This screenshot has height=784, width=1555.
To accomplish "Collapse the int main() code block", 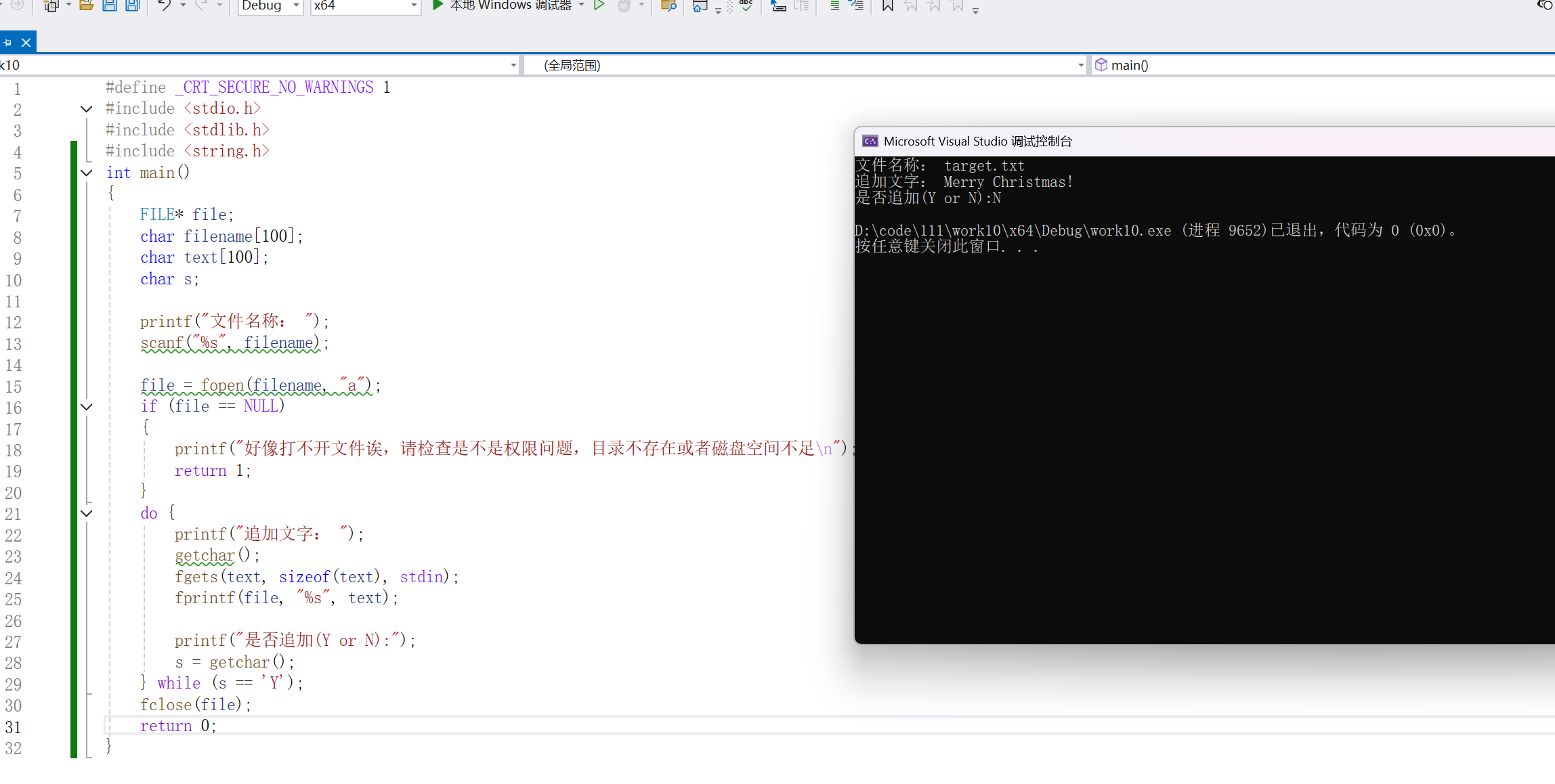I will [87, 173].
